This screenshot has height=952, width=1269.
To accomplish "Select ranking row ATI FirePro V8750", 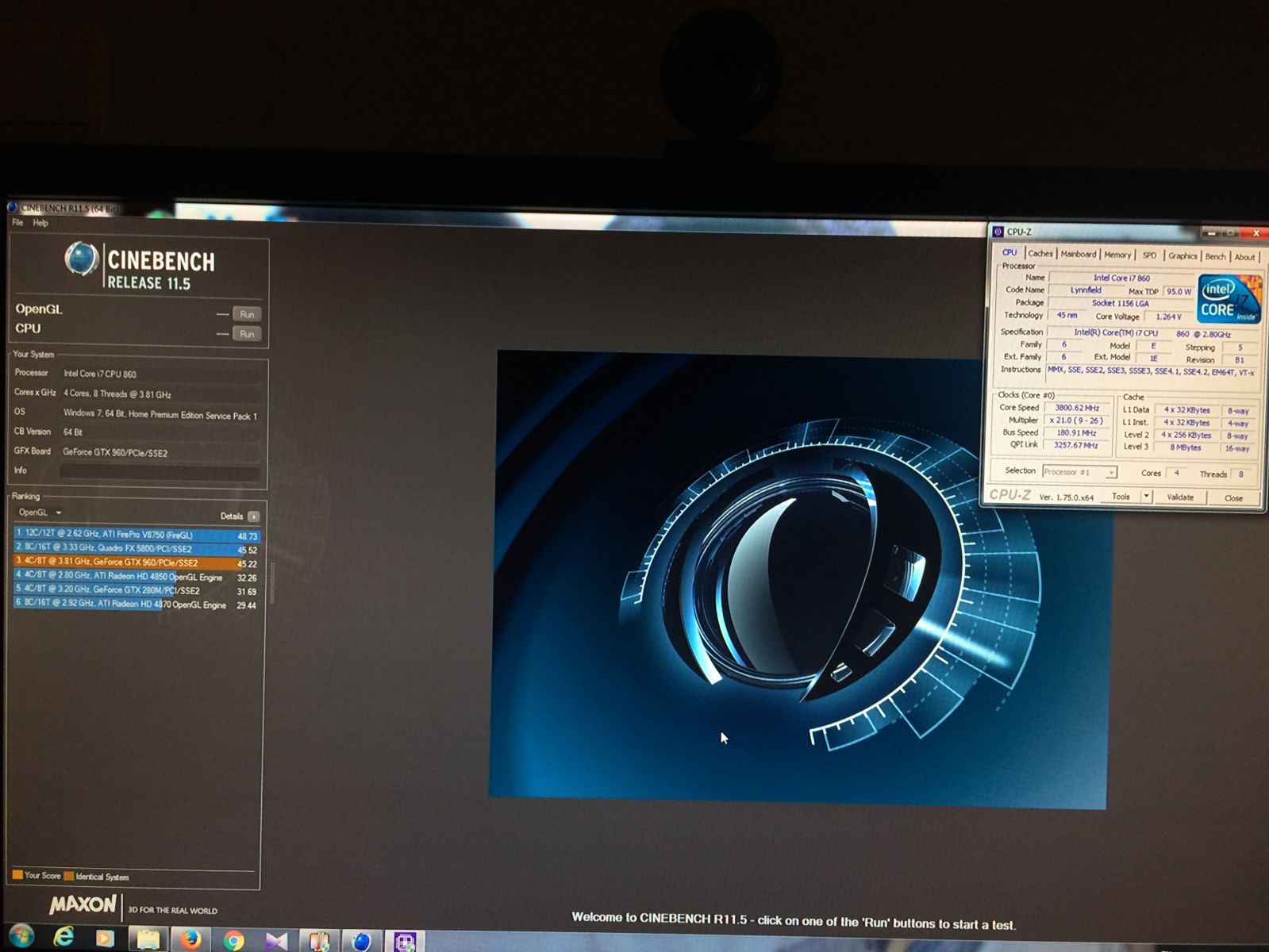I will click(x=137, y=535).
